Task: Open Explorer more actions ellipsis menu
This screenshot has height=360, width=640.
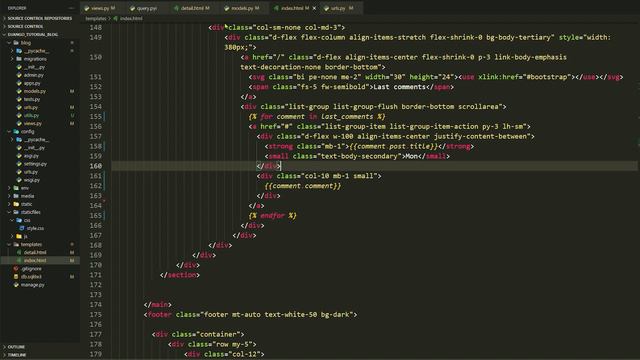Action: tap(71, 8)
